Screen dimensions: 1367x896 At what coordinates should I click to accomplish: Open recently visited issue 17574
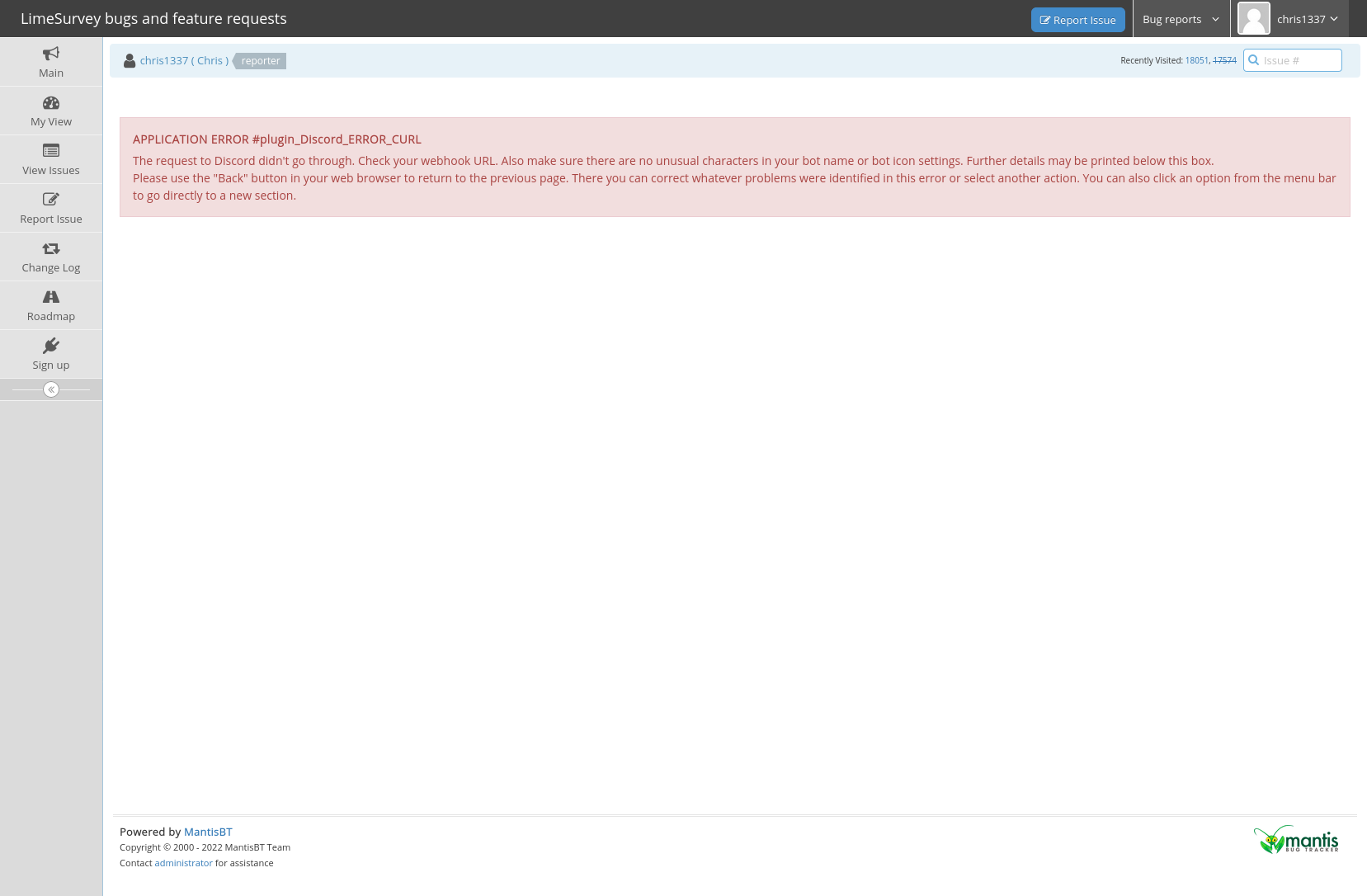(x=1224, y=61)
